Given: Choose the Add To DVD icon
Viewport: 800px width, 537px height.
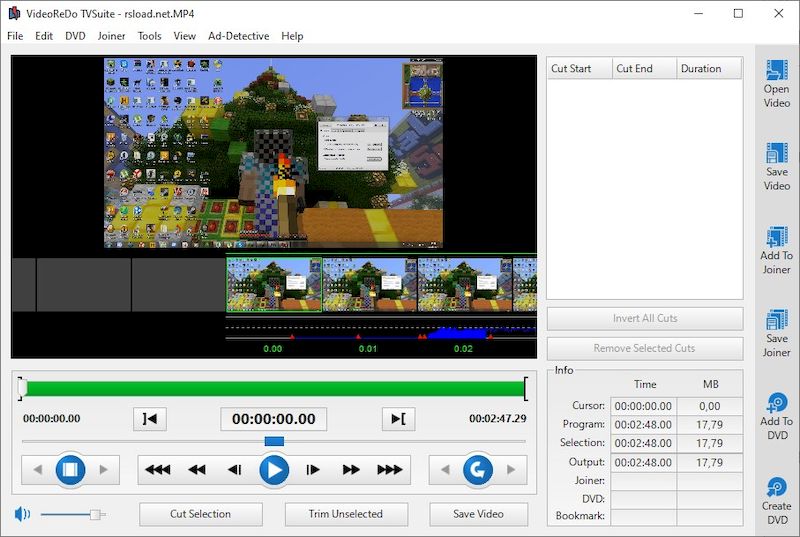Looking at the screenshot, I should 777,416.
